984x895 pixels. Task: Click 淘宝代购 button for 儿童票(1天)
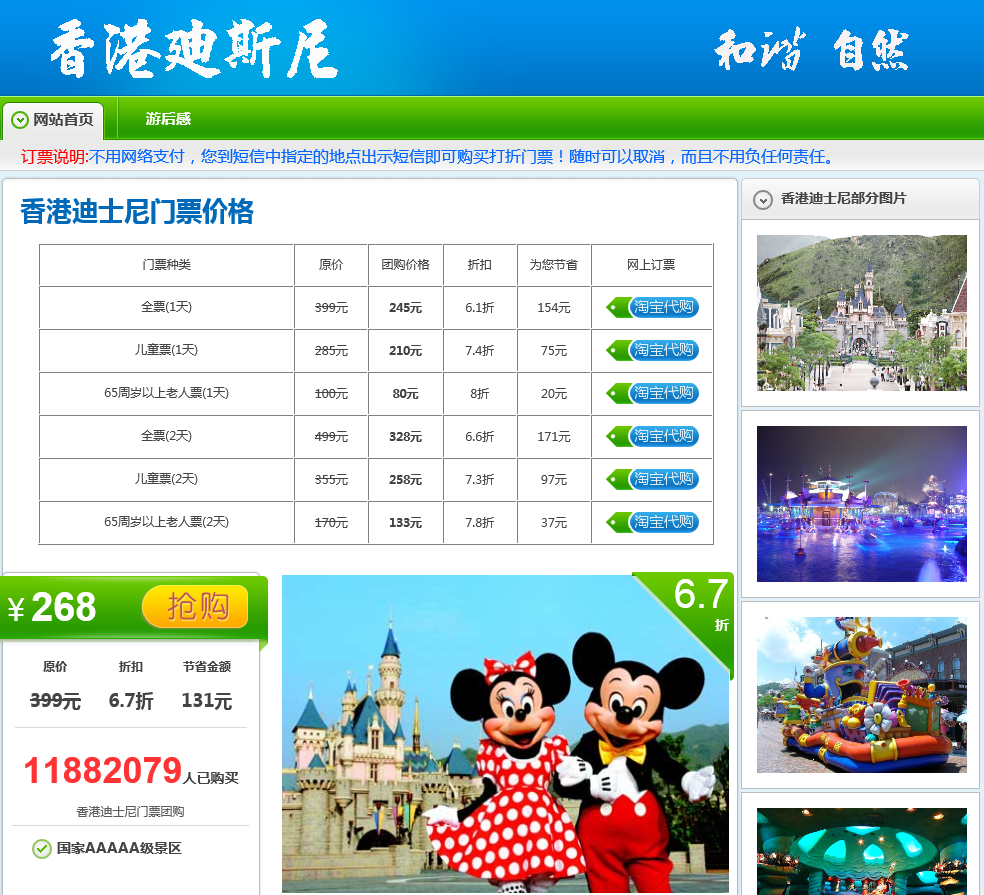click(653, 350)
